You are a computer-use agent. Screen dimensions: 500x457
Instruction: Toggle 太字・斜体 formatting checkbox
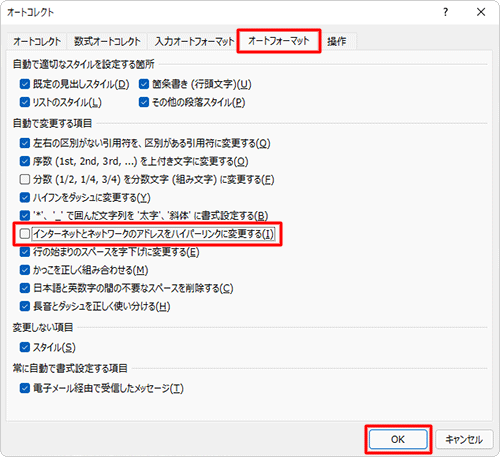click(25, 215)
